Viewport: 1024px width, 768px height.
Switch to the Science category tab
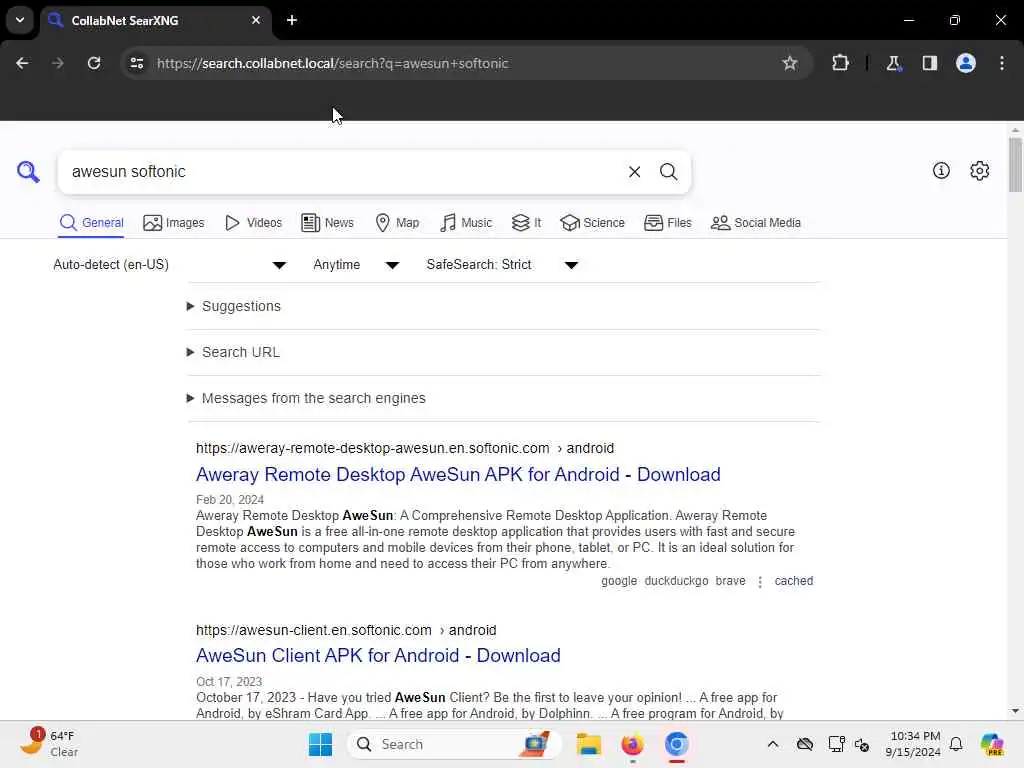[592, 223]
